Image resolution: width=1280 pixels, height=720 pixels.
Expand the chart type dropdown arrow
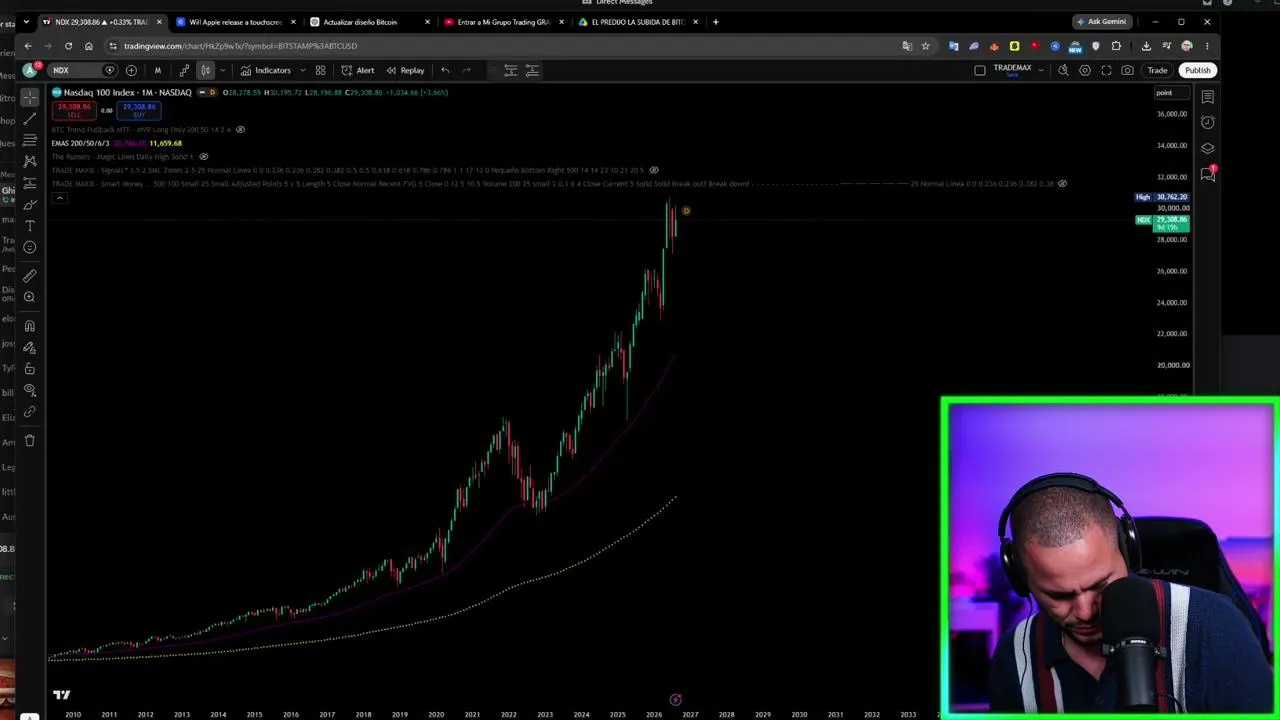coord(222,70)
